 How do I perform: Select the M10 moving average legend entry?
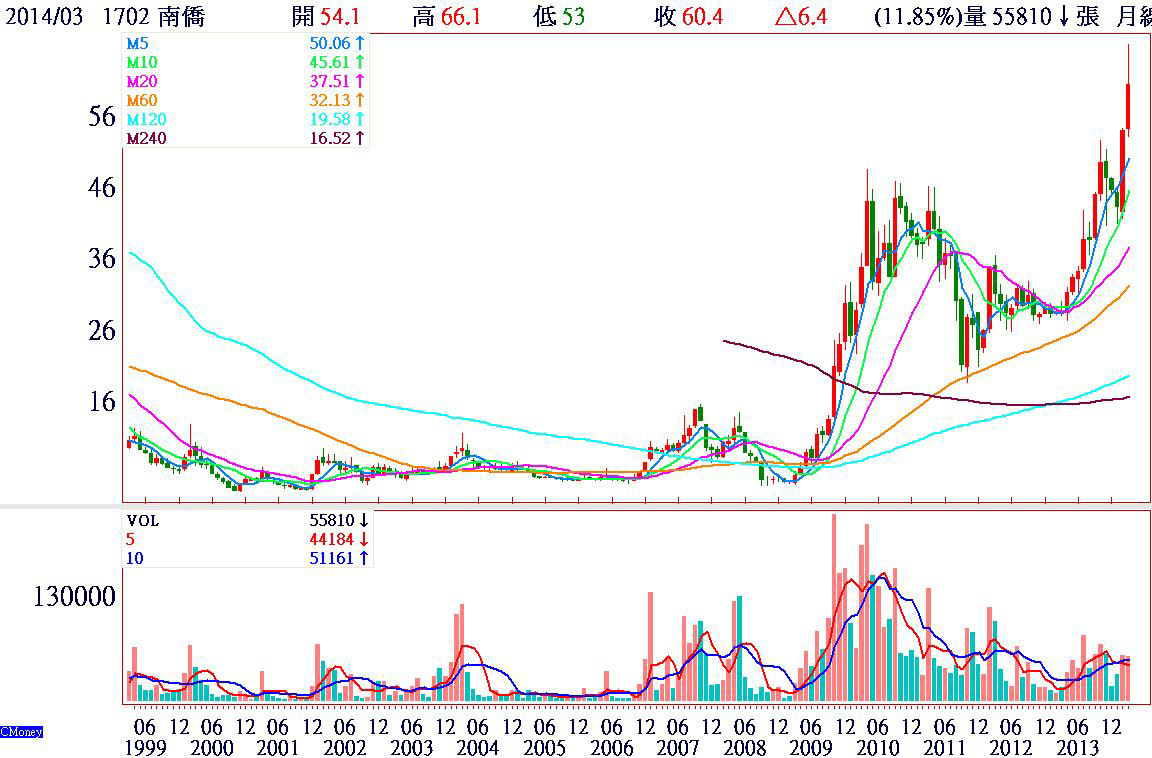tap(140, 63)
